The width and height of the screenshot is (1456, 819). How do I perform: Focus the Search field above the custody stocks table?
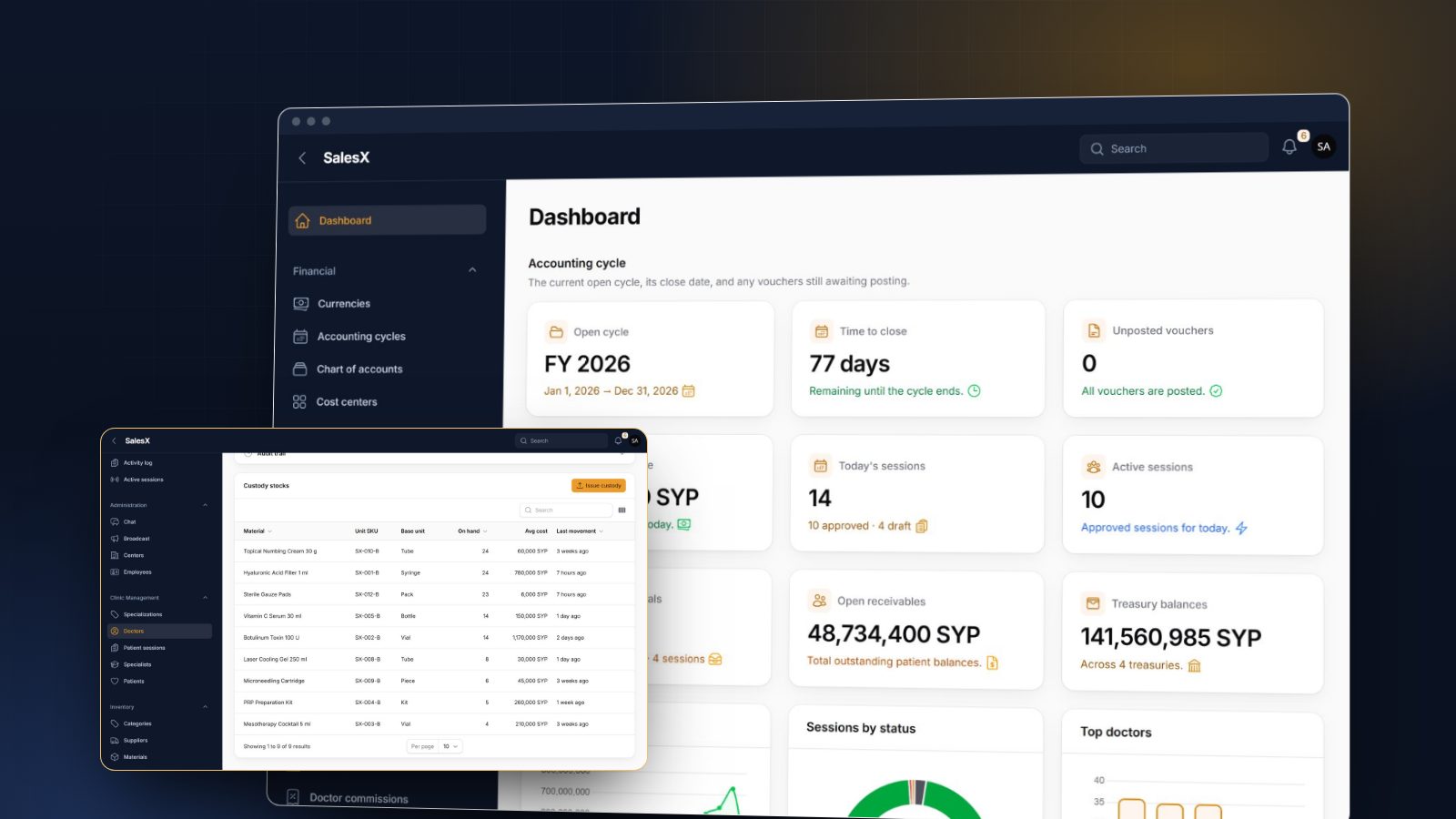coord(565,510)
